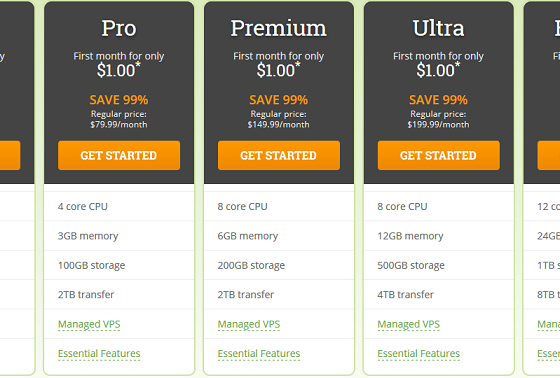Screen dimensions: 560x378
Task: Click the SAVE 99% label under Premium
Action: [x=279, y=100]
